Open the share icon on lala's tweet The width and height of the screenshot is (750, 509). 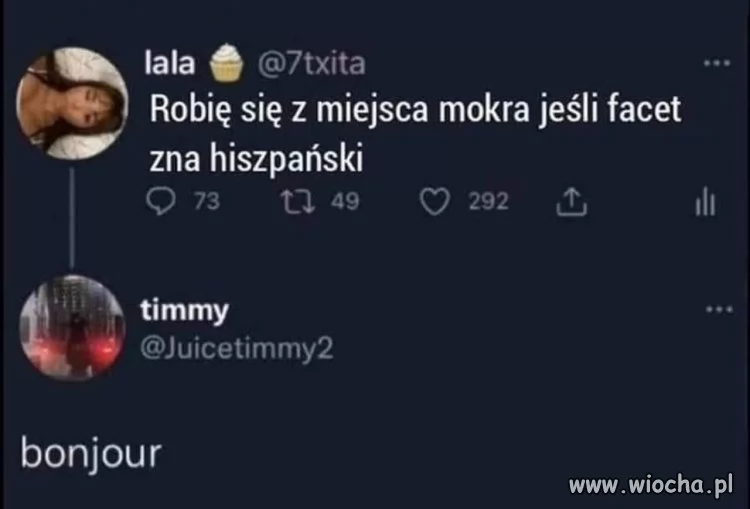[571, 202]
